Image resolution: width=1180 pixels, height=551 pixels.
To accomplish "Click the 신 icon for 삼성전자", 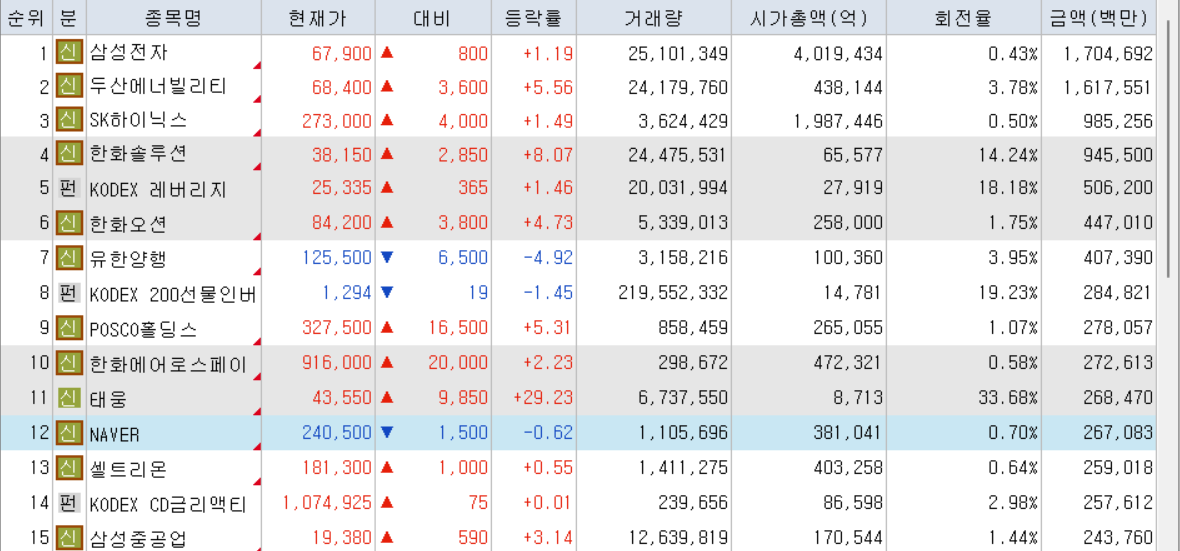I will [x=70, y=53].
